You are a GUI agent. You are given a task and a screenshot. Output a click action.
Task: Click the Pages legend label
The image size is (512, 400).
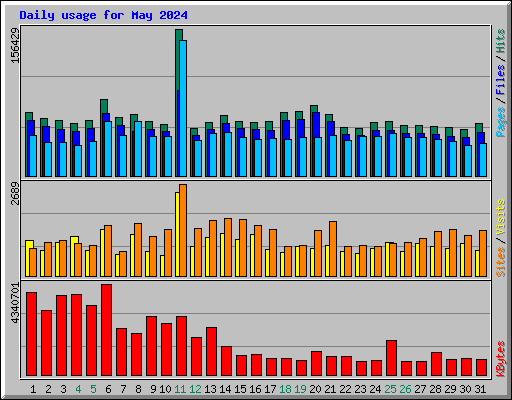click(500, 122)
